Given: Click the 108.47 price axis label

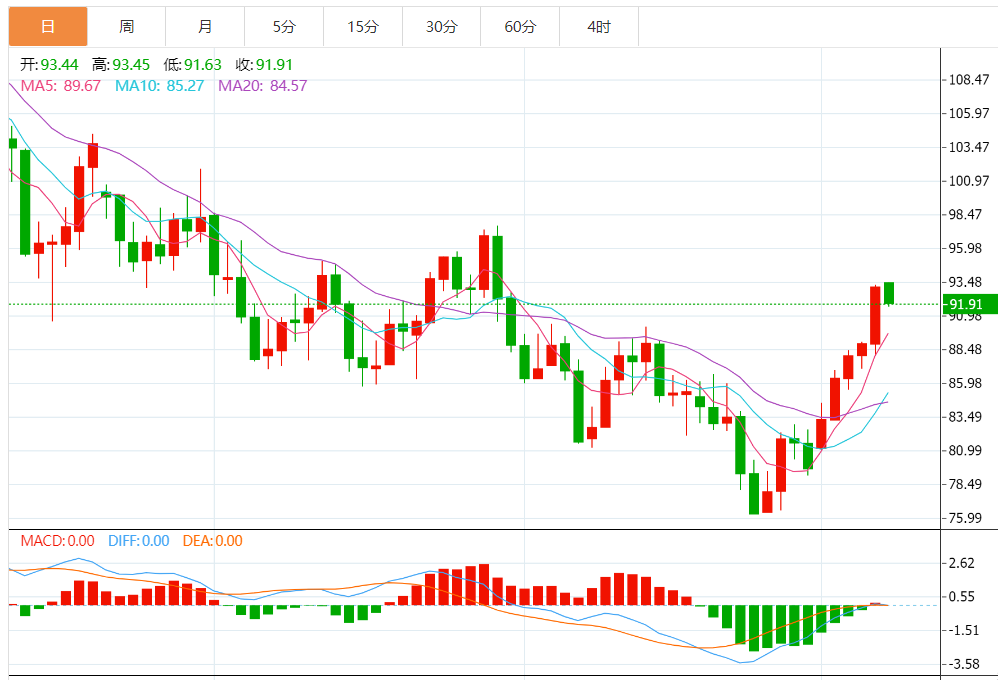Looking at the screenshot, I should tap(969, 80).
